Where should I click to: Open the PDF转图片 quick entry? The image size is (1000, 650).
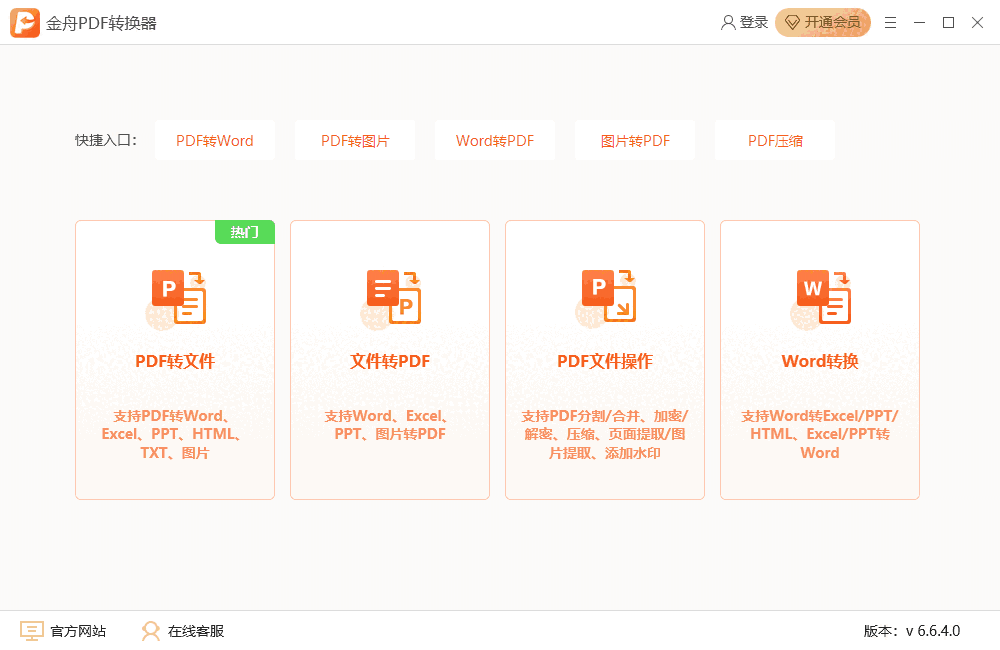pyautogui.click(x=354, y=140)
